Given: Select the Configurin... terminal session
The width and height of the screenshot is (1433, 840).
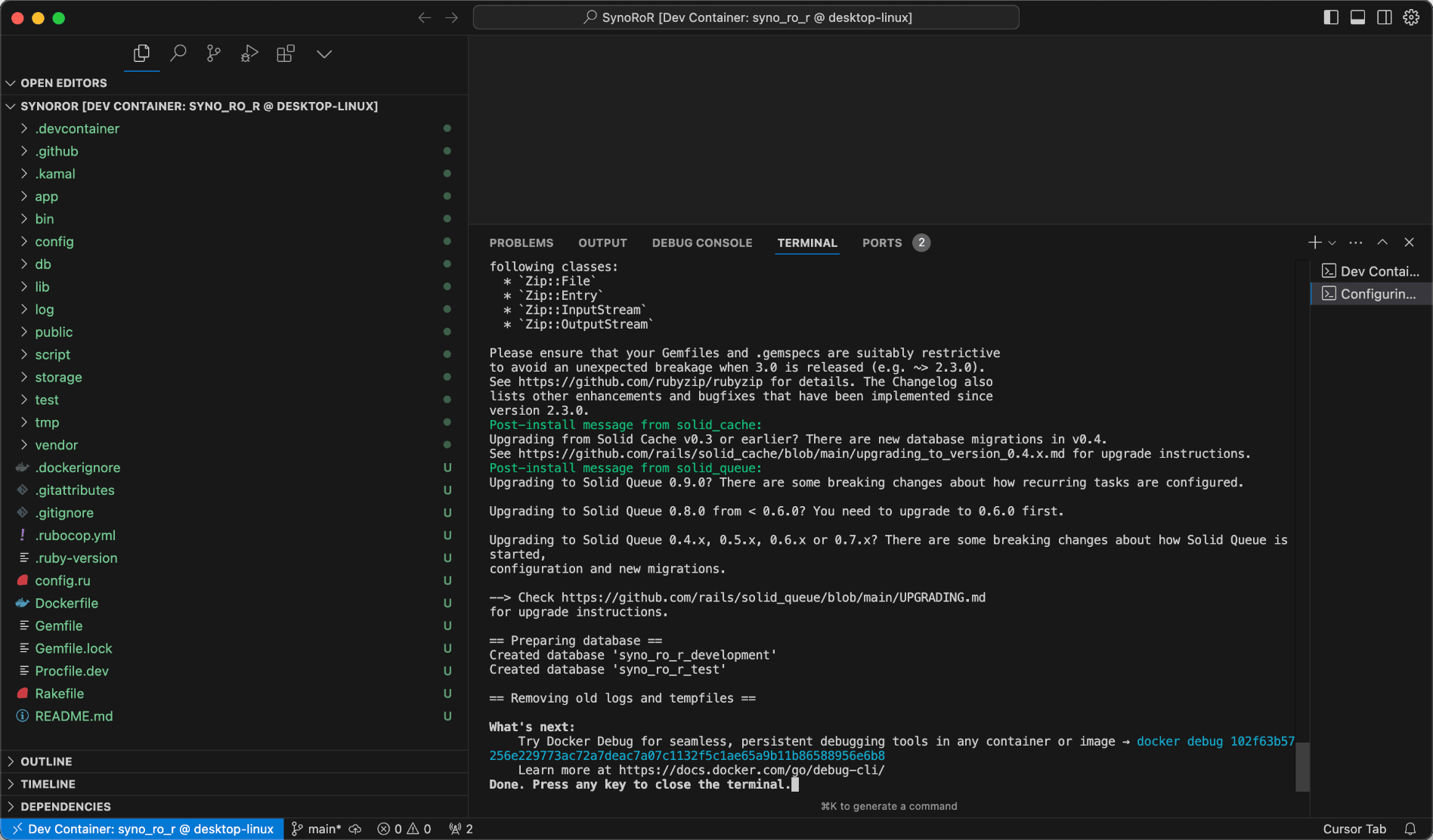Looking at the screenshot, I should pyautogui.click(x=1371, y=294).
